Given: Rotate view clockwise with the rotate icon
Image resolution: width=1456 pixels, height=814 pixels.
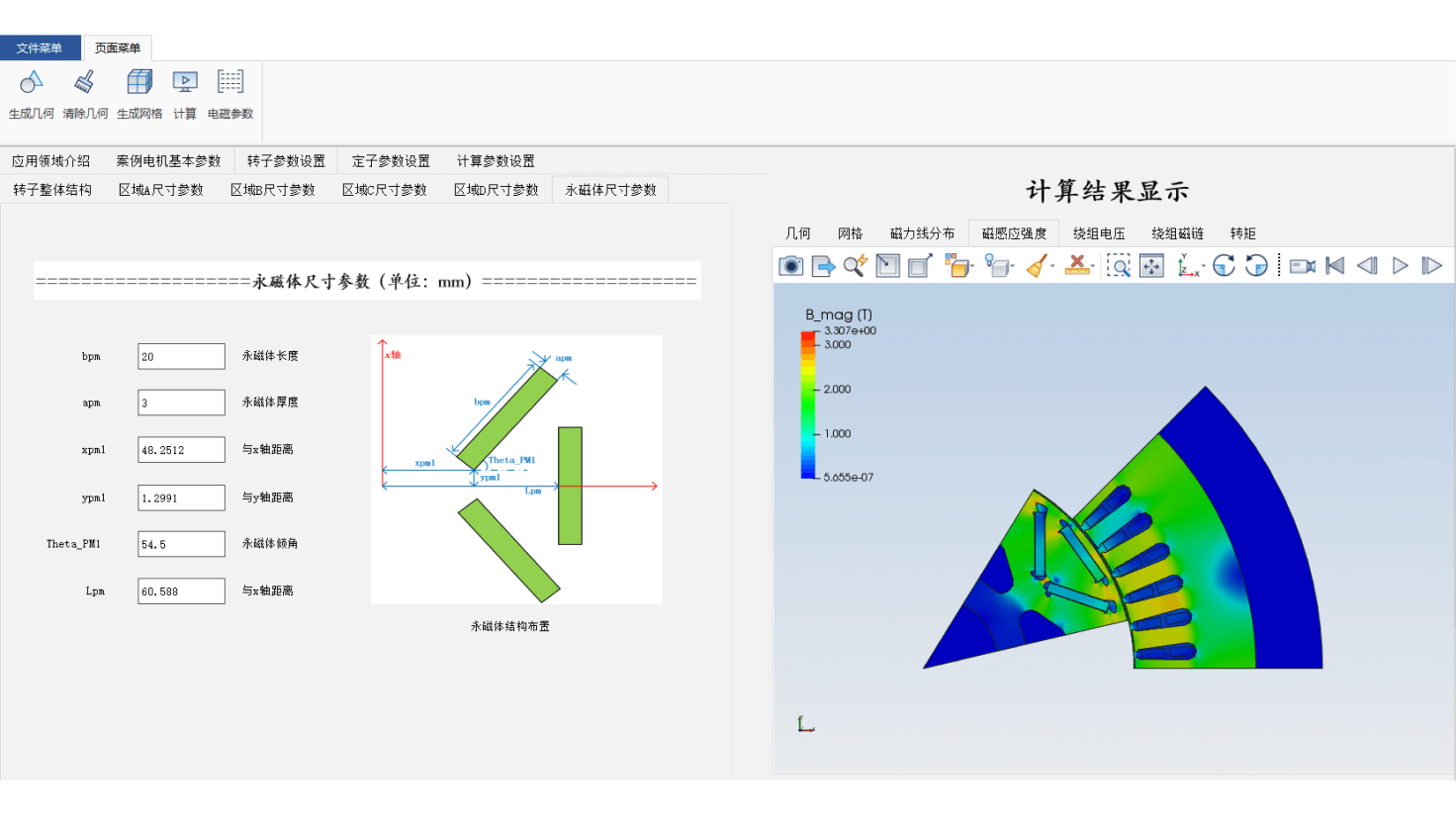Looking at the screenshot, I should (x=1224, y=266).
